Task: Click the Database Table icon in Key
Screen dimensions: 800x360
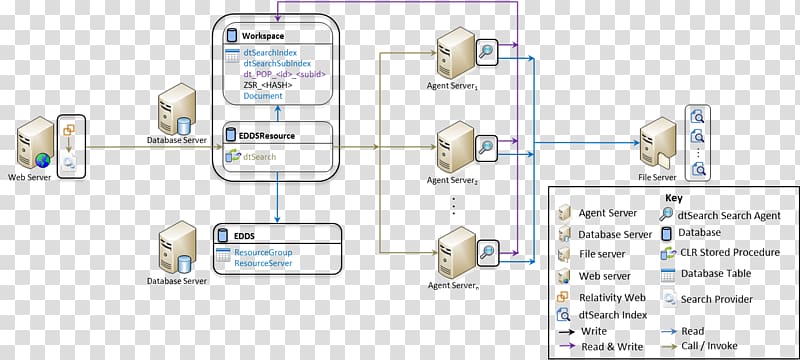Action: [x=668, y=275]
